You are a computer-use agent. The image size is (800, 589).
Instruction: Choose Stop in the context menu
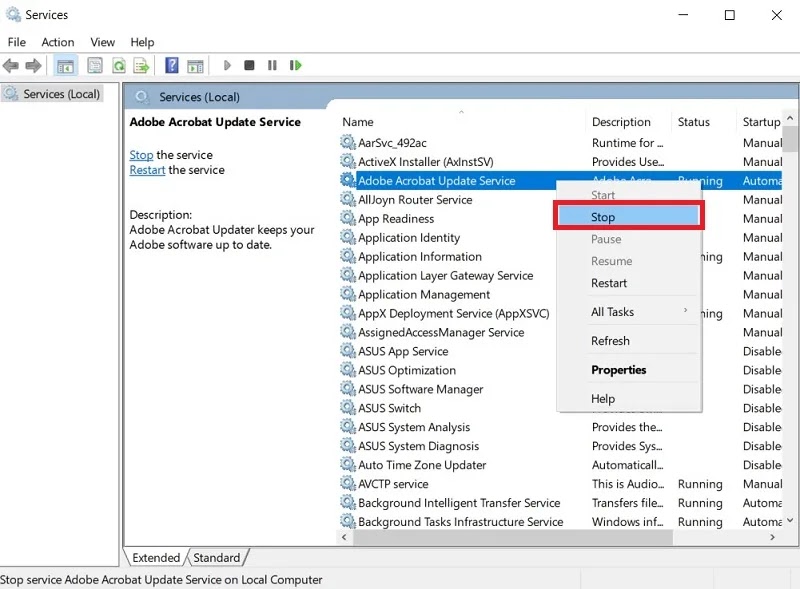coord(629,217)
